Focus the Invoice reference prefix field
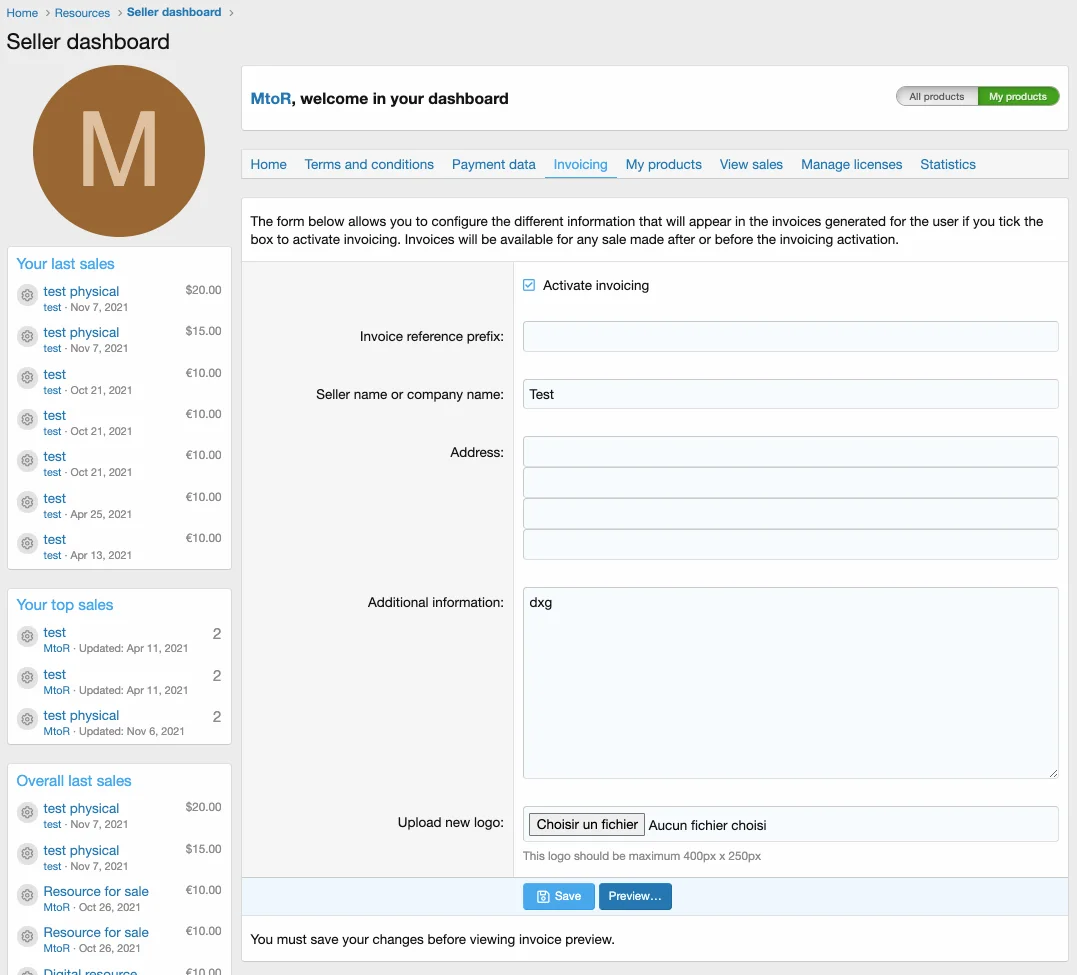1077x975 pixels. 790,336
